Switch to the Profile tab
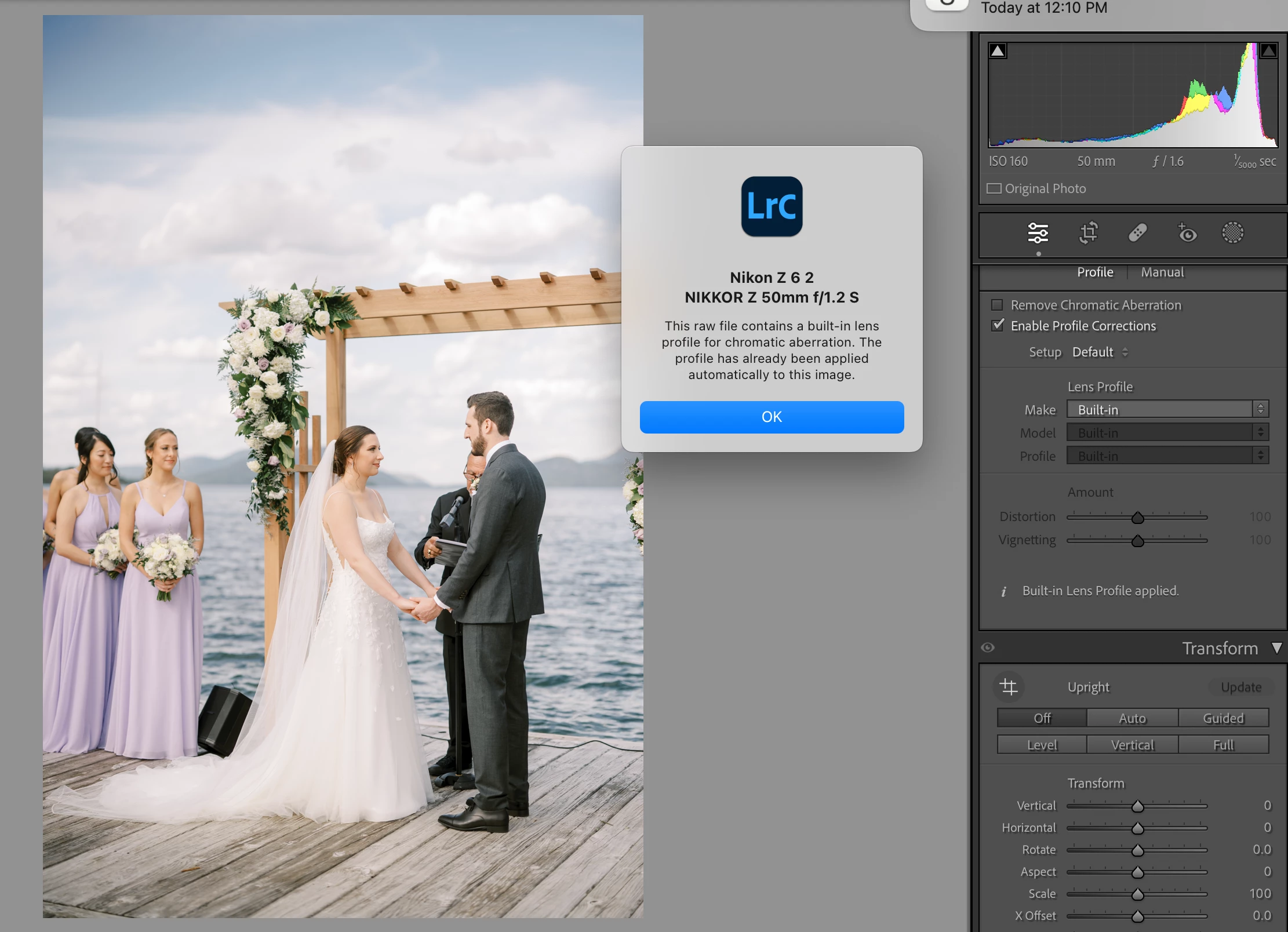This screenshot has height=932, width=1288. coord(1095,272)
